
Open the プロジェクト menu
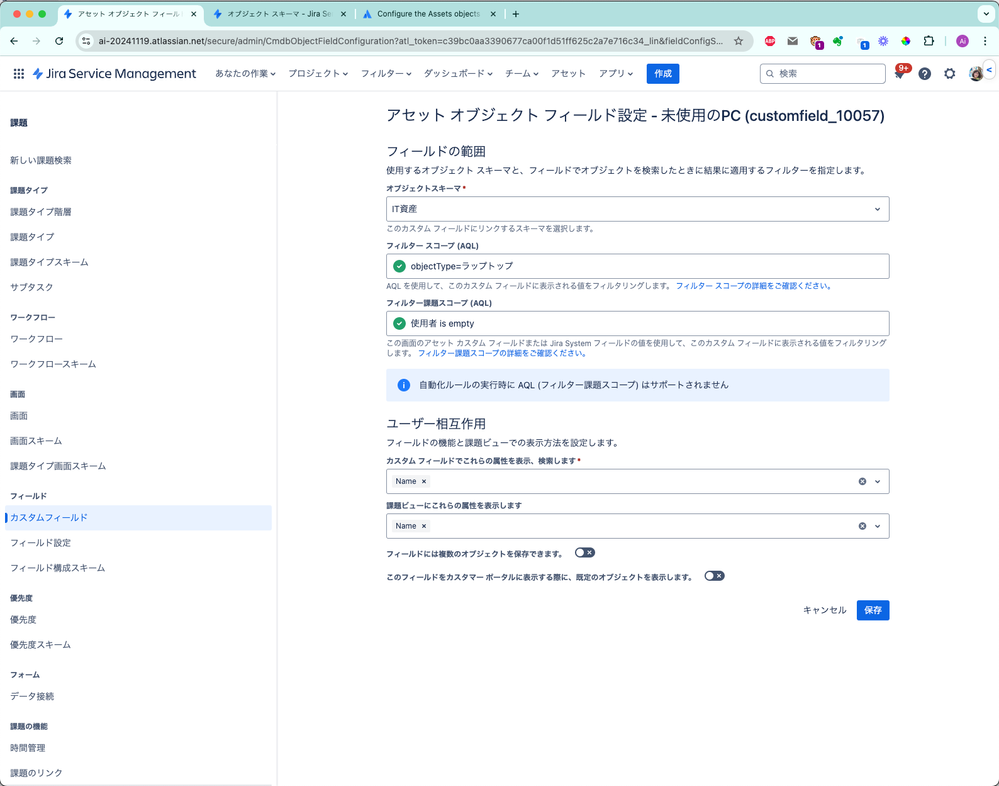coord(319,73)
